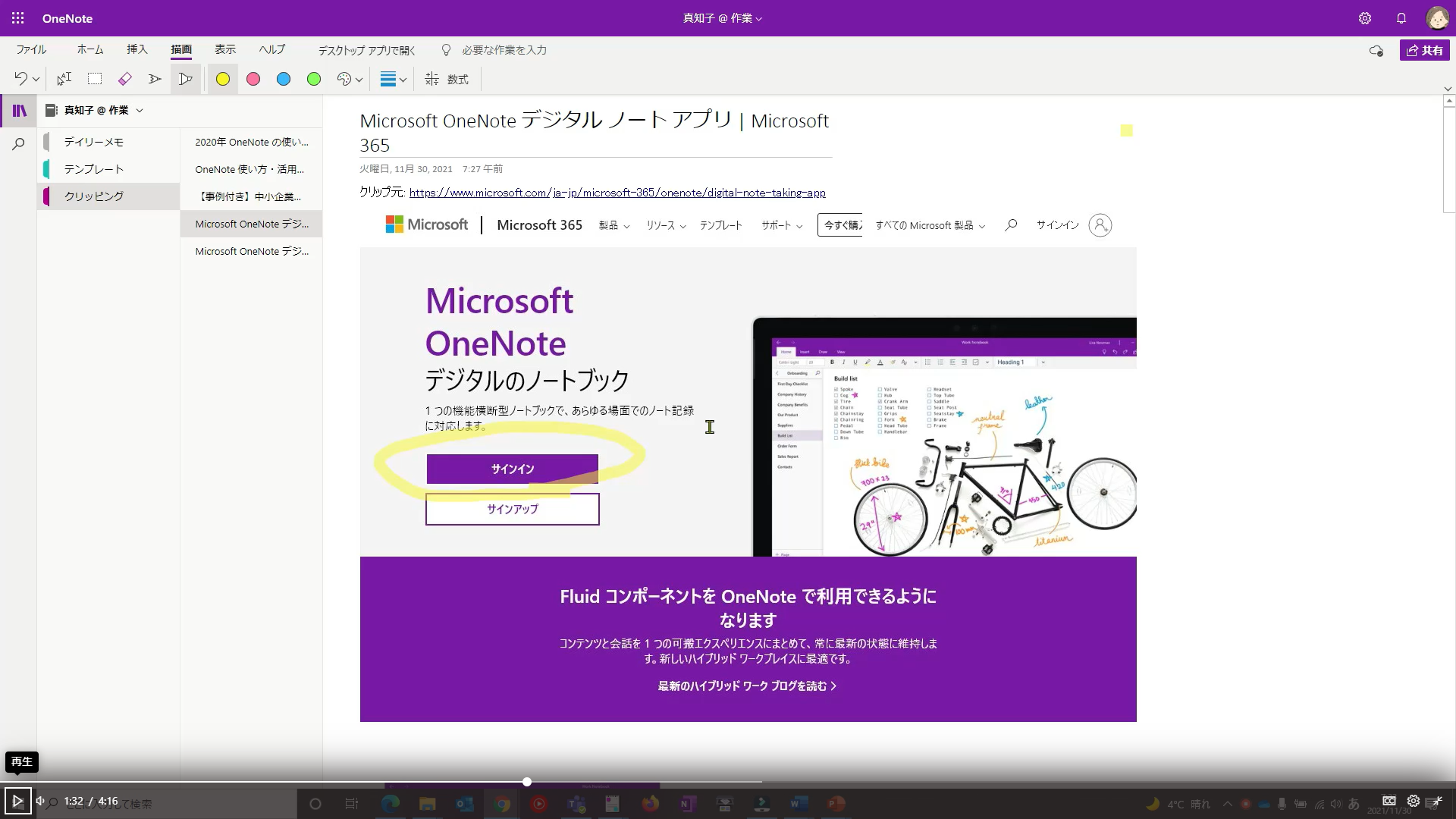Screen dimensions: 1456x819
Task: Open Chrome in the taskbar
Action: [502, 803]
